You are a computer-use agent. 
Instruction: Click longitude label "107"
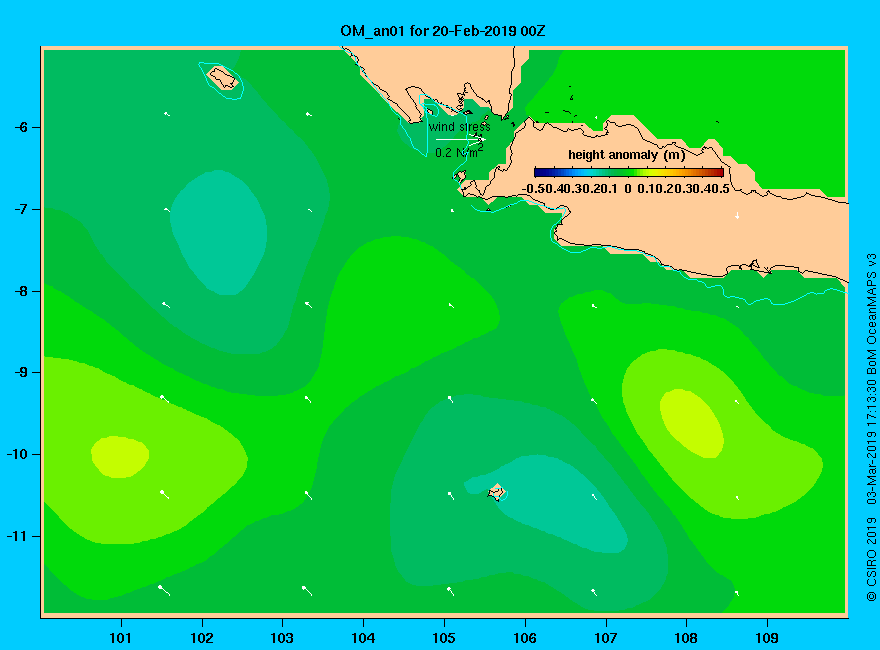pos(606,638)
